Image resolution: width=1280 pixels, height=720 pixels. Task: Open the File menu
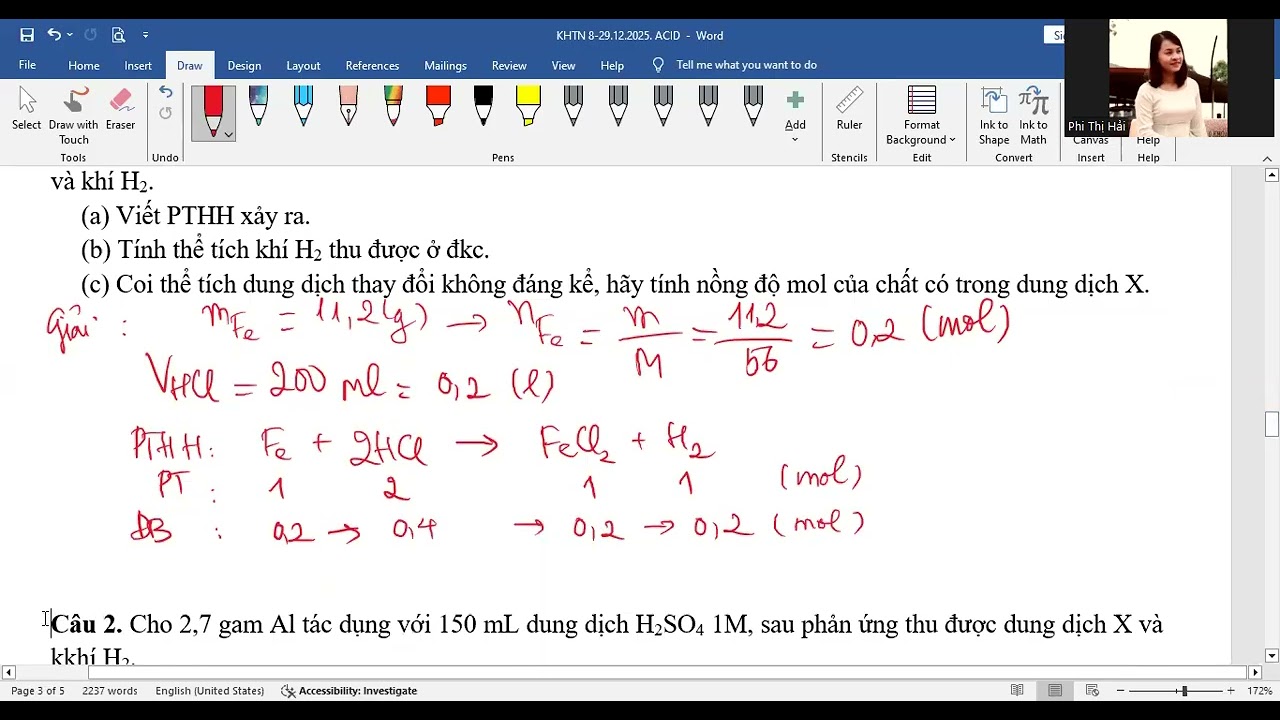pos(27,65)
